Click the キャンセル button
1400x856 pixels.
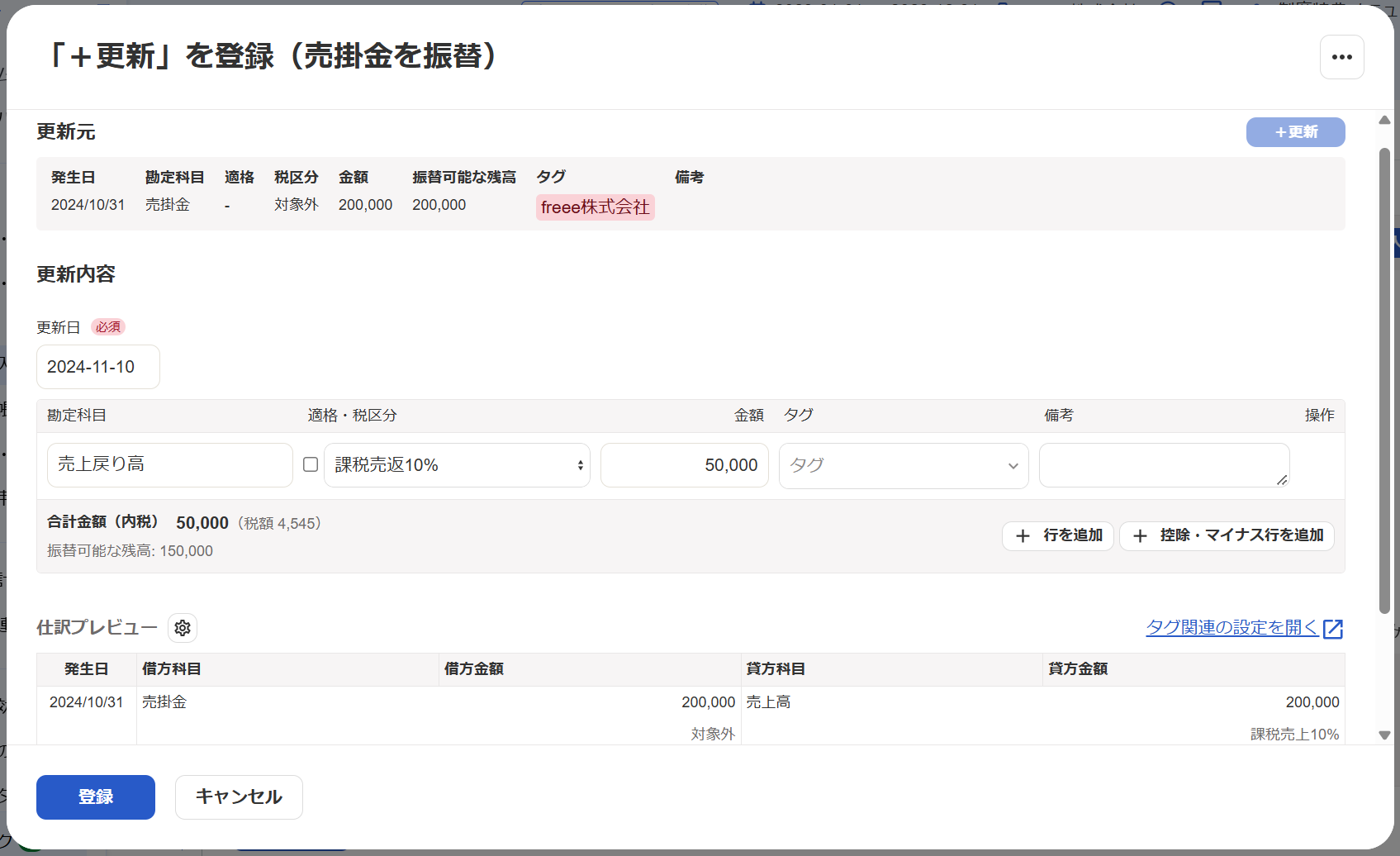[239, 797]
